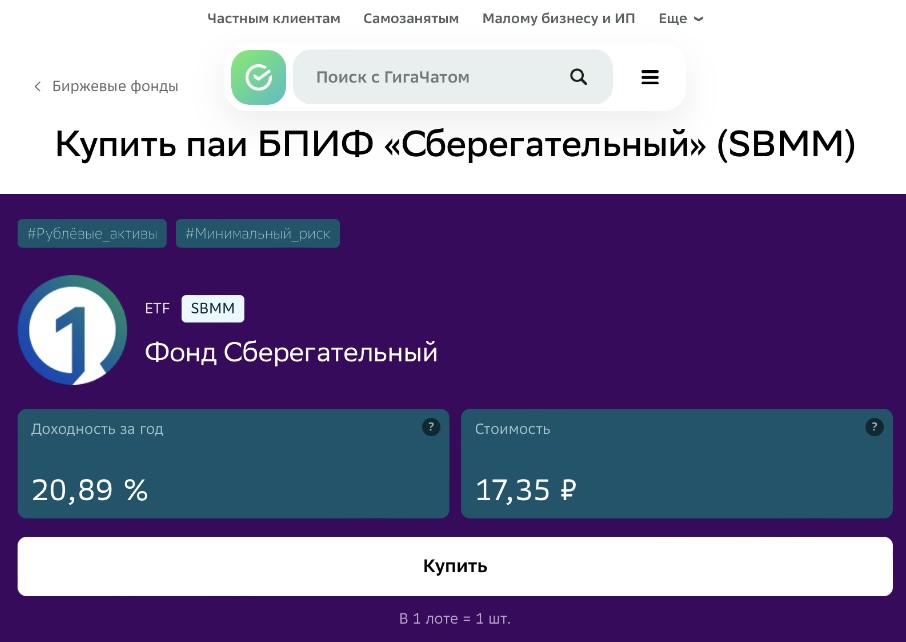Viewport: 906px width, 642px height.
Task: Click the 17,35 ₽ price value
Action: tap(526, 490)
